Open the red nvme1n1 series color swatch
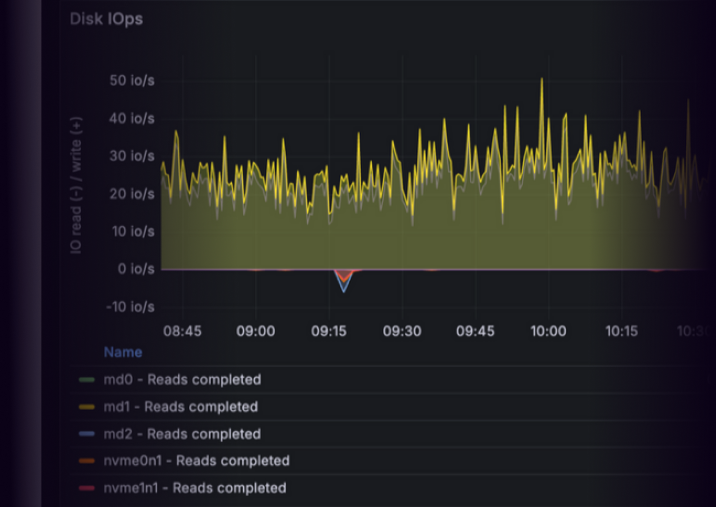 tap(88, 488)
